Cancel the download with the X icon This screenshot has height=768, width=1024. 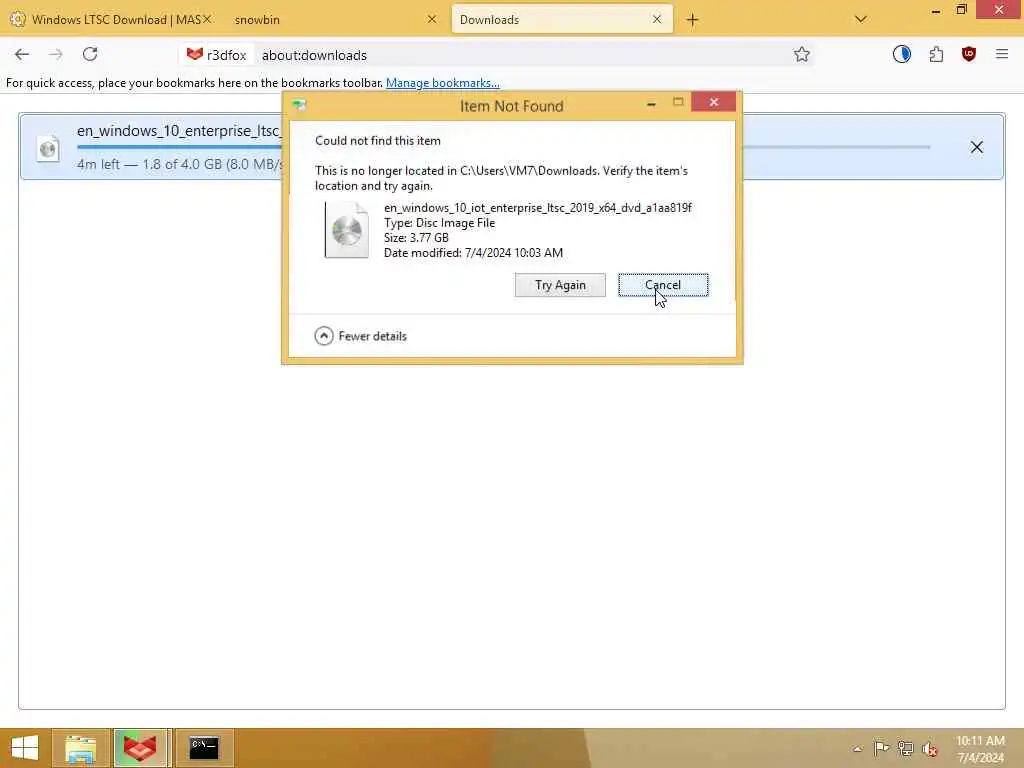[x=976, y=148]
